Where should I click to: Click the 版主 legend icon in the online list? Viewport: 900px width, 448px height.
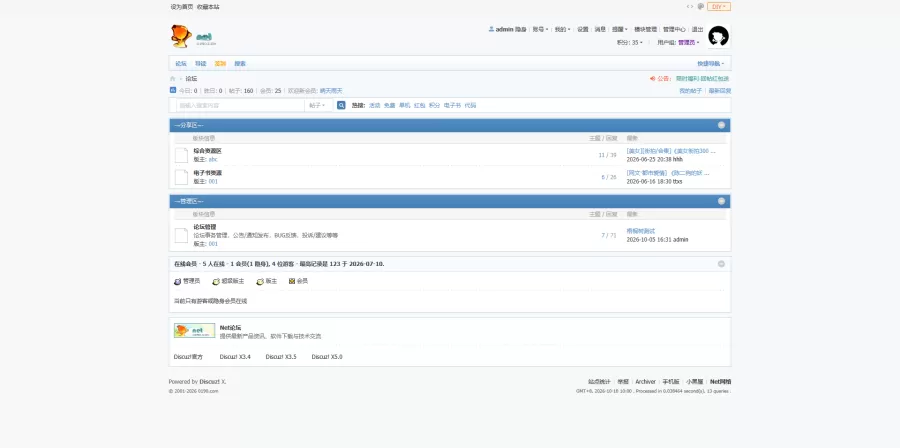(x=260, y=282)
